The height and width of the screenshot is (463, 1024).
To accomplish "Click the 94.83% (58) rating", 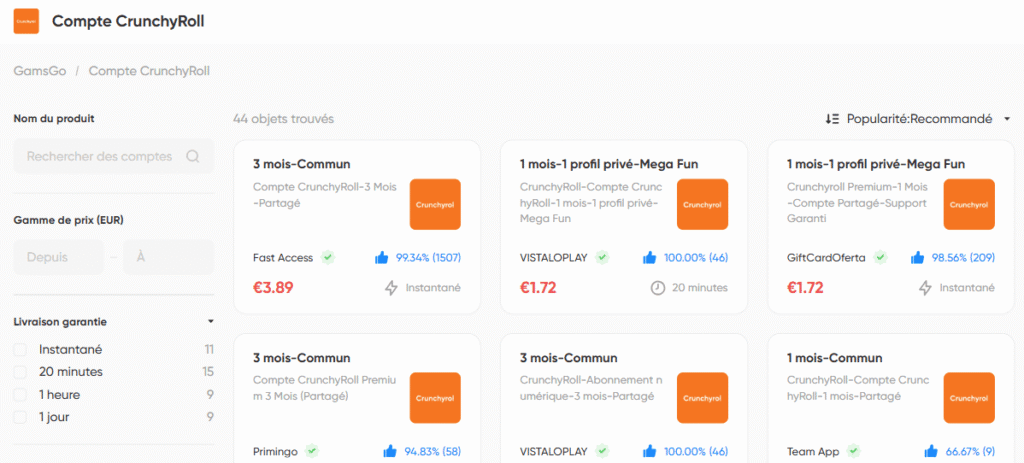I will (x=432, y=451).
